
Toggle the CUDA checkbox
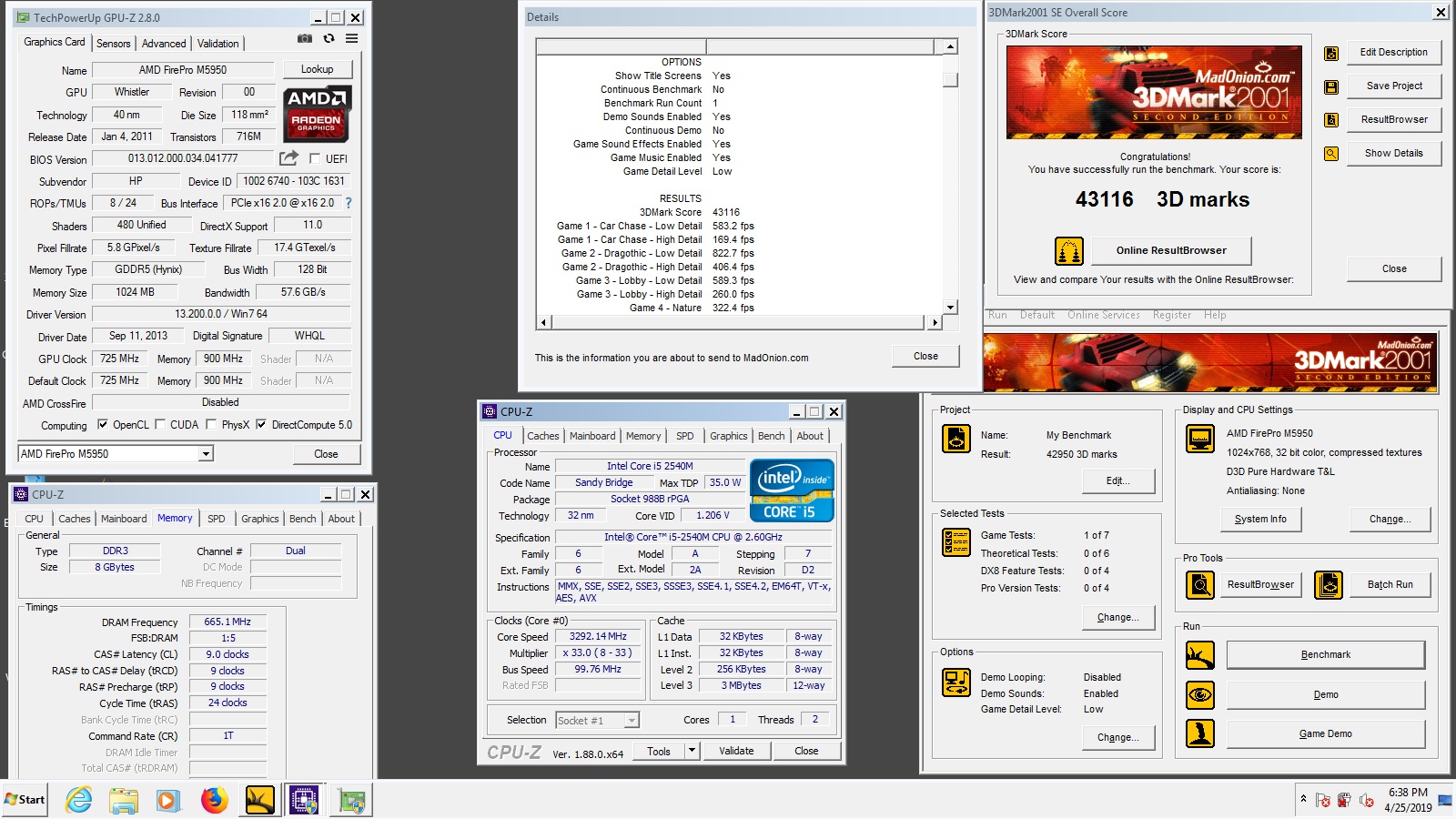click(x=160, y=424)
